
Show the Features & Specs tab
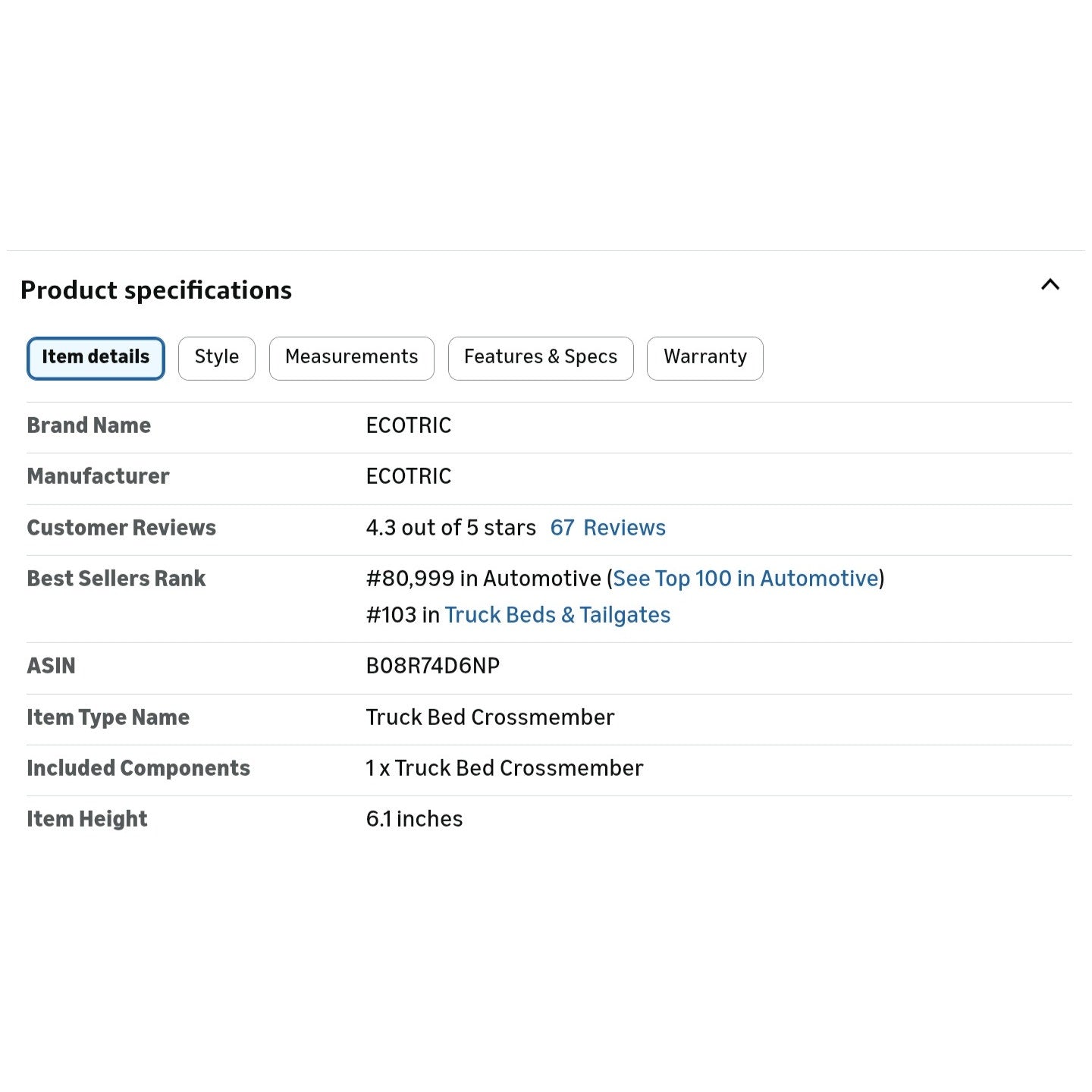click(540, 358)
